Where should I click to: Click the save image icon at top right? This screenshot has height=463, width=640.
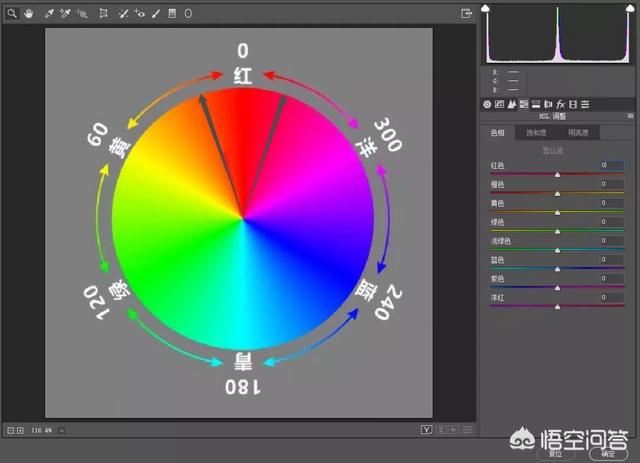[x=466, y=14]
